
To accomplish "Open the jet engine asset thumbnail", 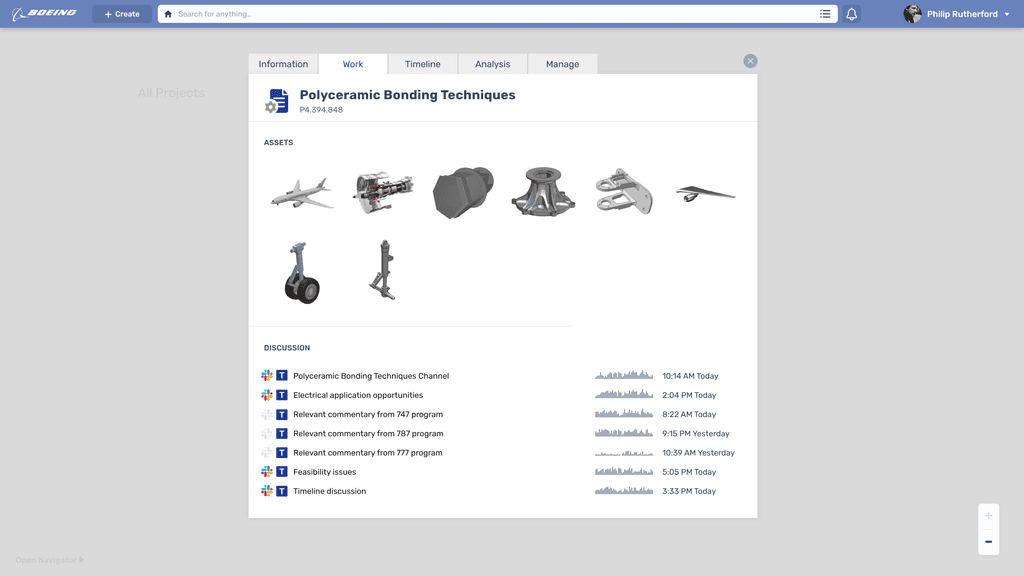I will [x=383, y=193].
